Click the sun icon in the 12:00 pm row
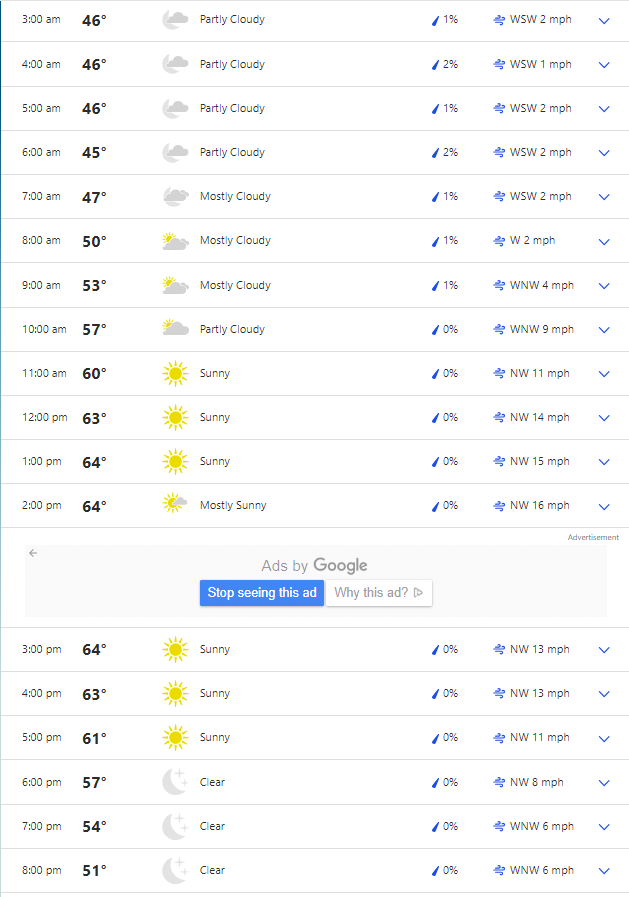This screenshot has width=629, height=897. (x=175, y=418)
